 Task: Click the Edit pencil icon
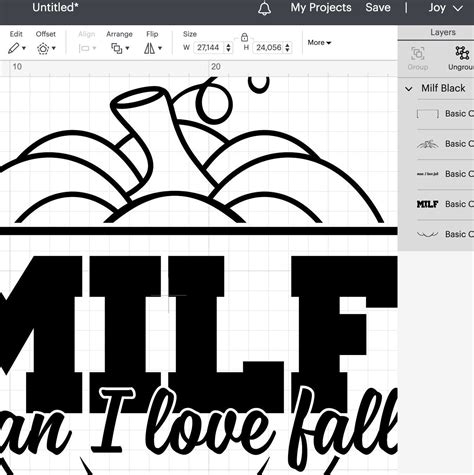(x=13, y=48)
